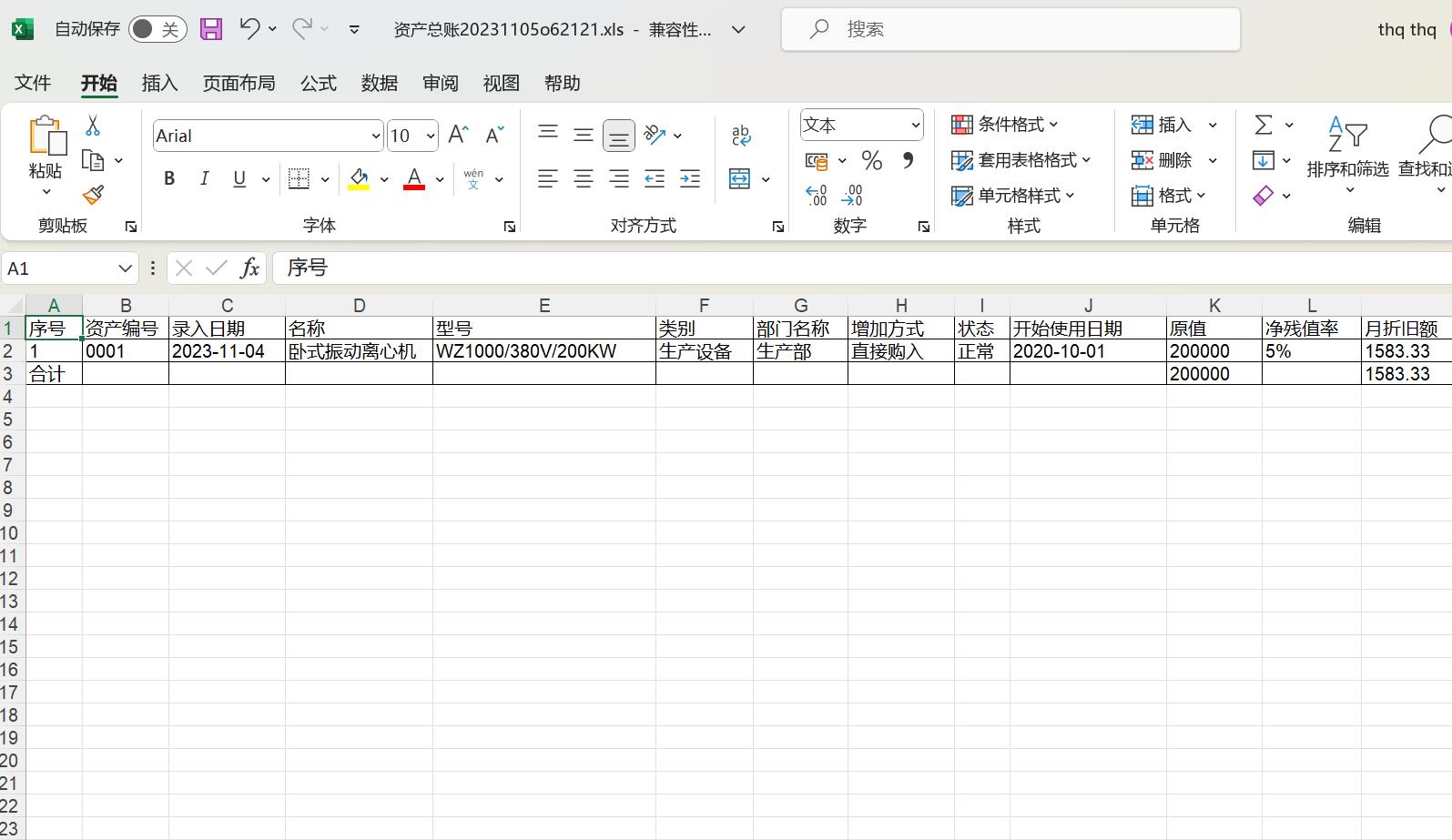Click the search box at the top
The image size is (1452, 840).
tap(1010, 29)
